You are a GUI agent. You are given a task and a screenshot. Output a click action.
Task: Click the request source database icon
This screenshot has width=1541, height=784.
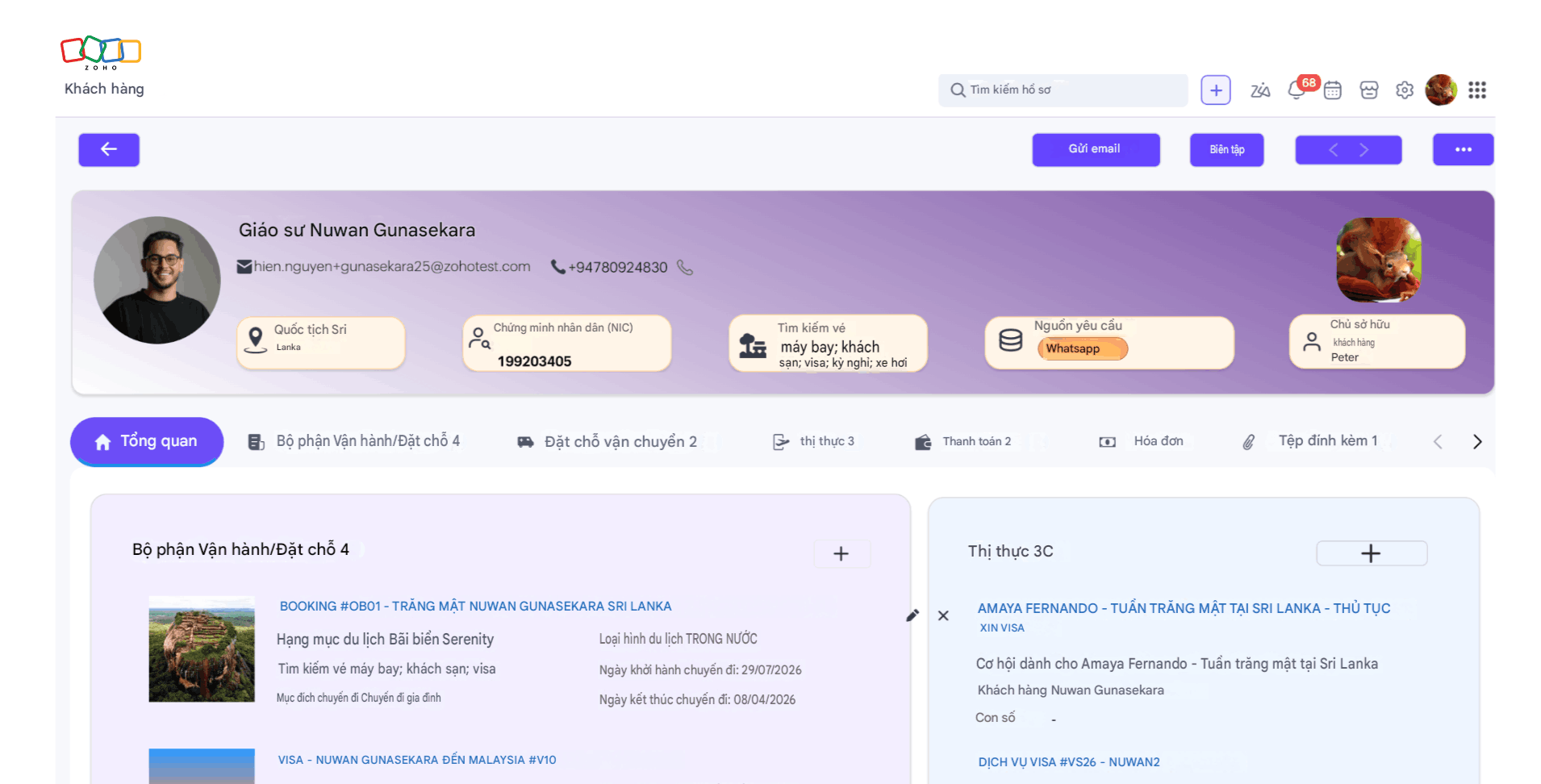[1011, 340]
